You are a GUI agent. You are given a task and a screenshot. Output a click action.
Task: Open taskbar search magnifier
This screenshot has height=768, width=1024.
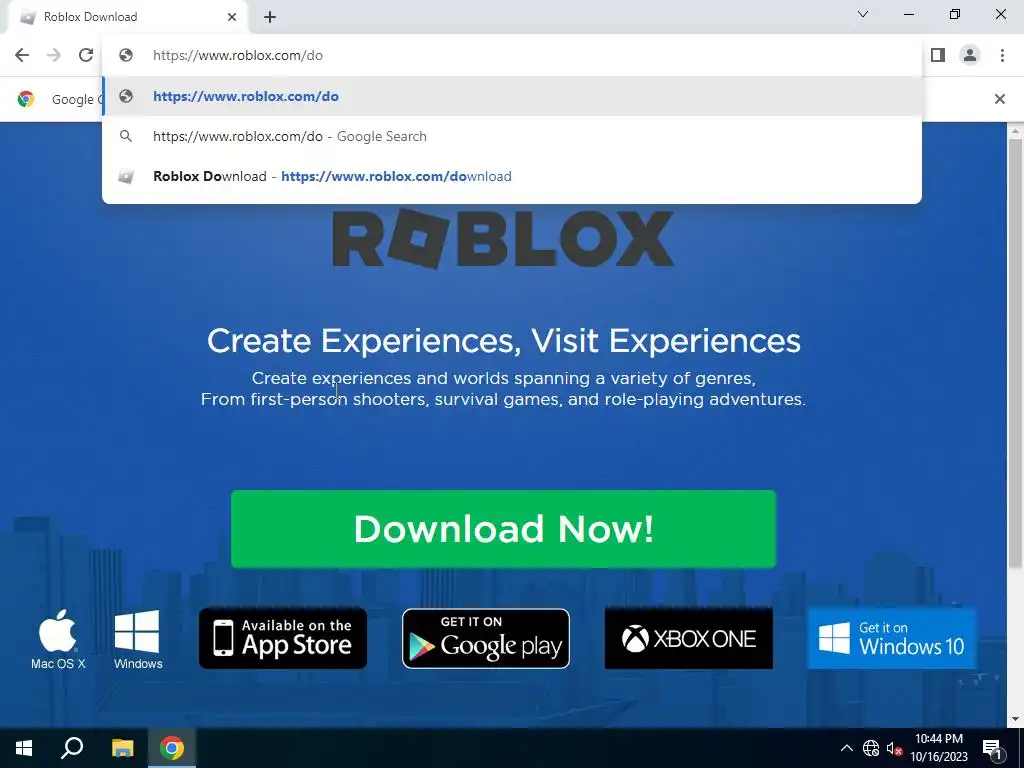click(x=72, y=748)
